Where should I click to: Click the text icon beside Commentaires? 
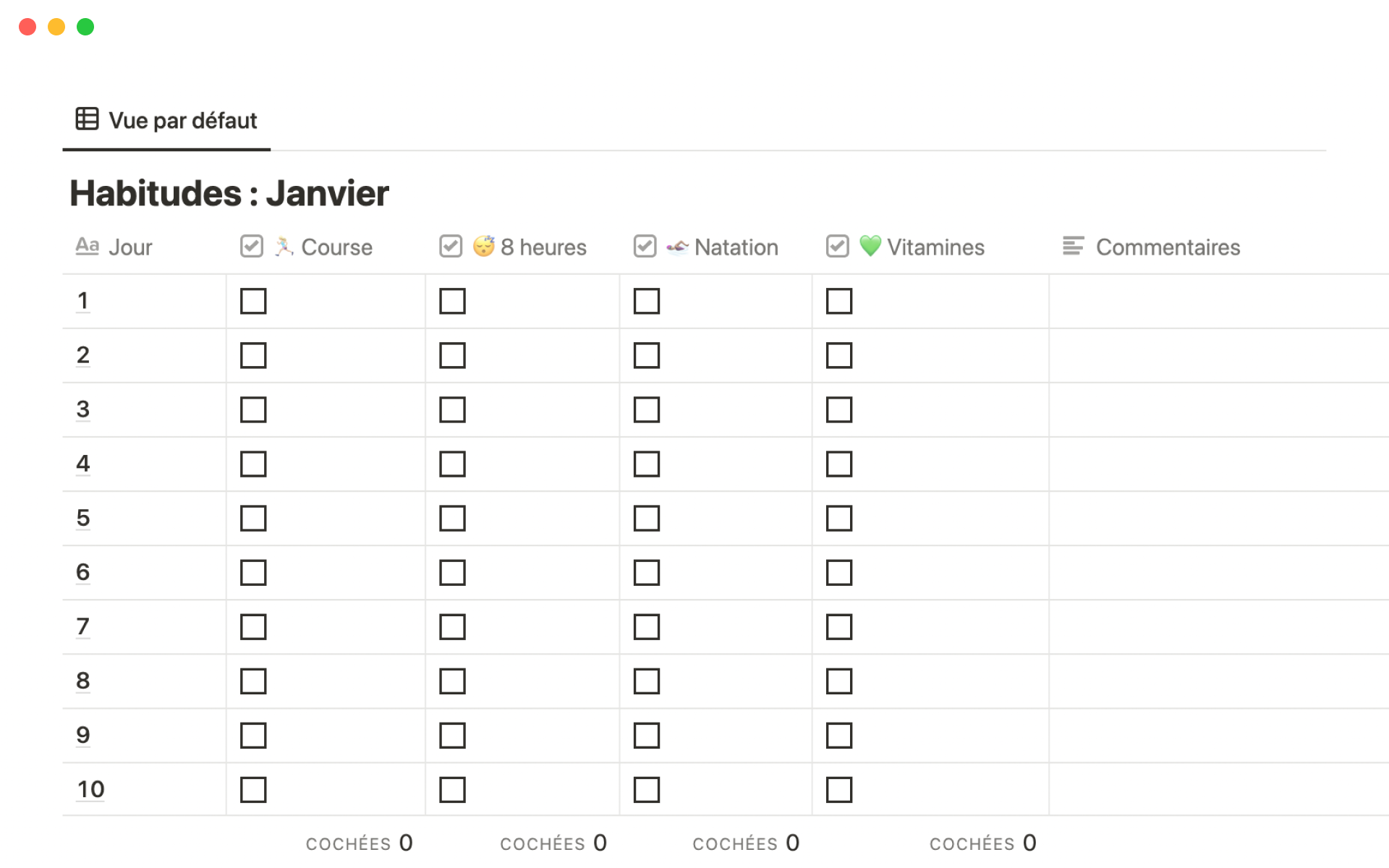[x=1073, y=247]
